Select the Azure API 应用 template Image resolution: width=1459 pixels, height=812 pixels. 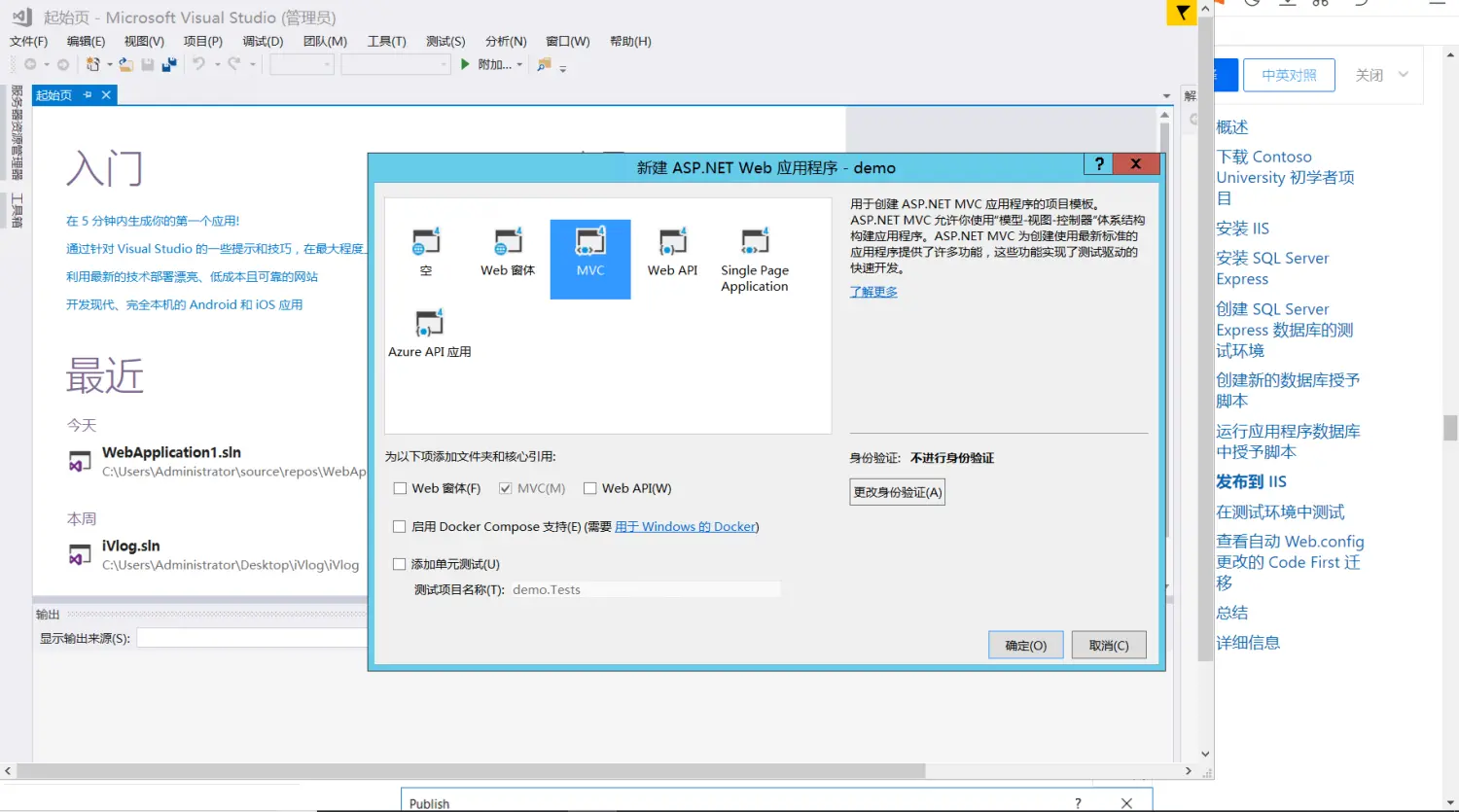[x=430, y=334]
